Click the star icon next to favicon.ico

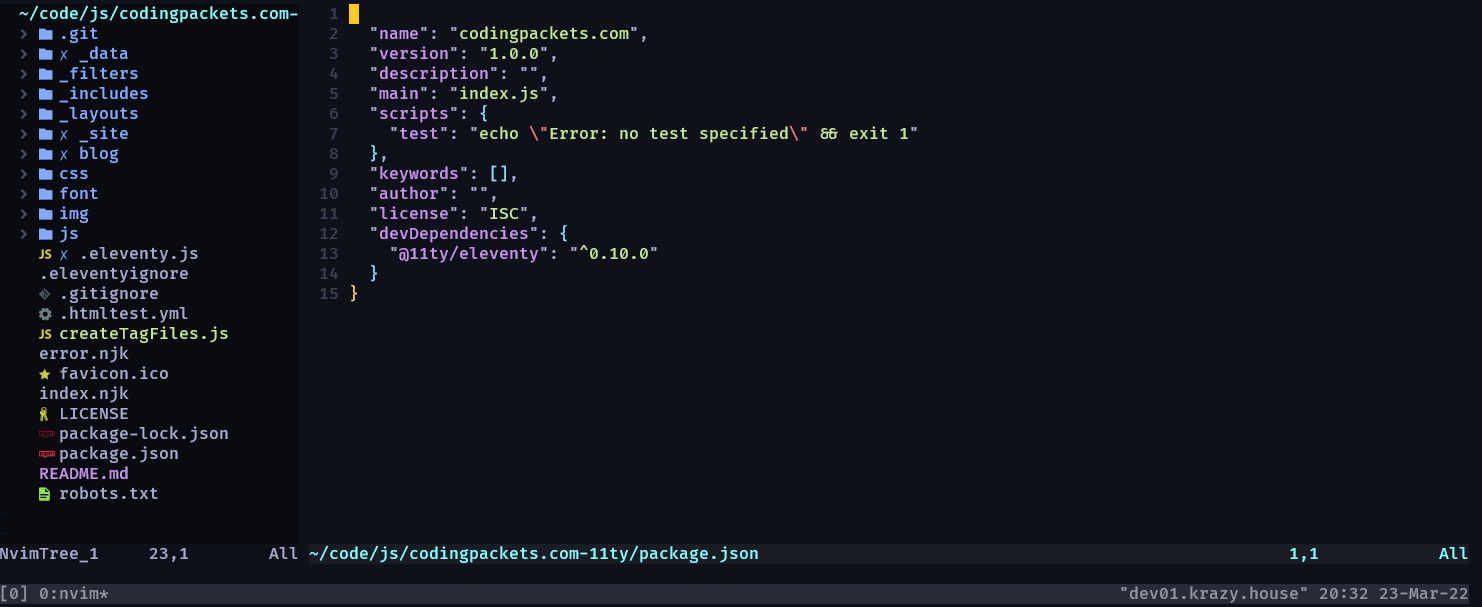click(45, 374)
